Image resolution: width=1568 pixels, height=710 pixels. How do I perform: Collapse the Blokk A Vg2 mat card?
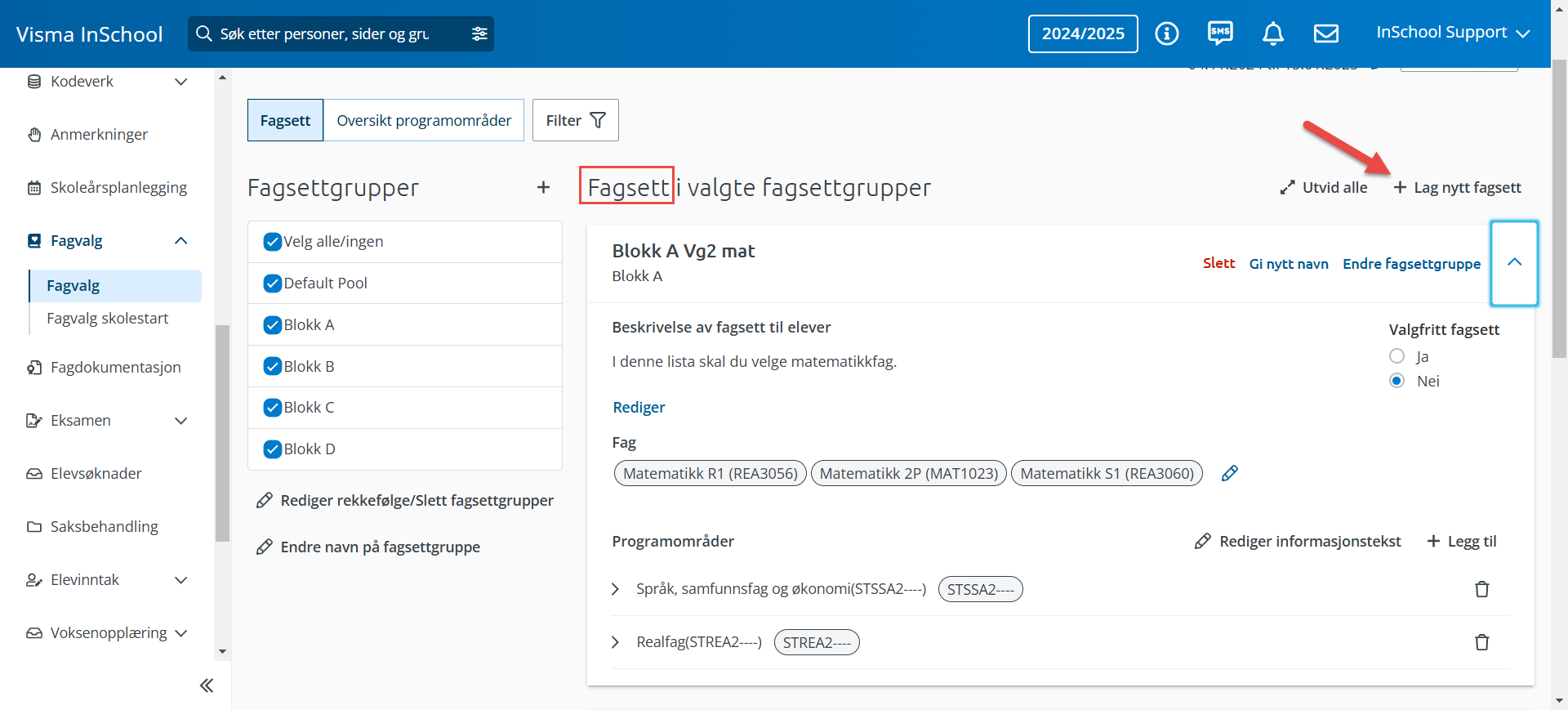click(x=1514, y=263)
